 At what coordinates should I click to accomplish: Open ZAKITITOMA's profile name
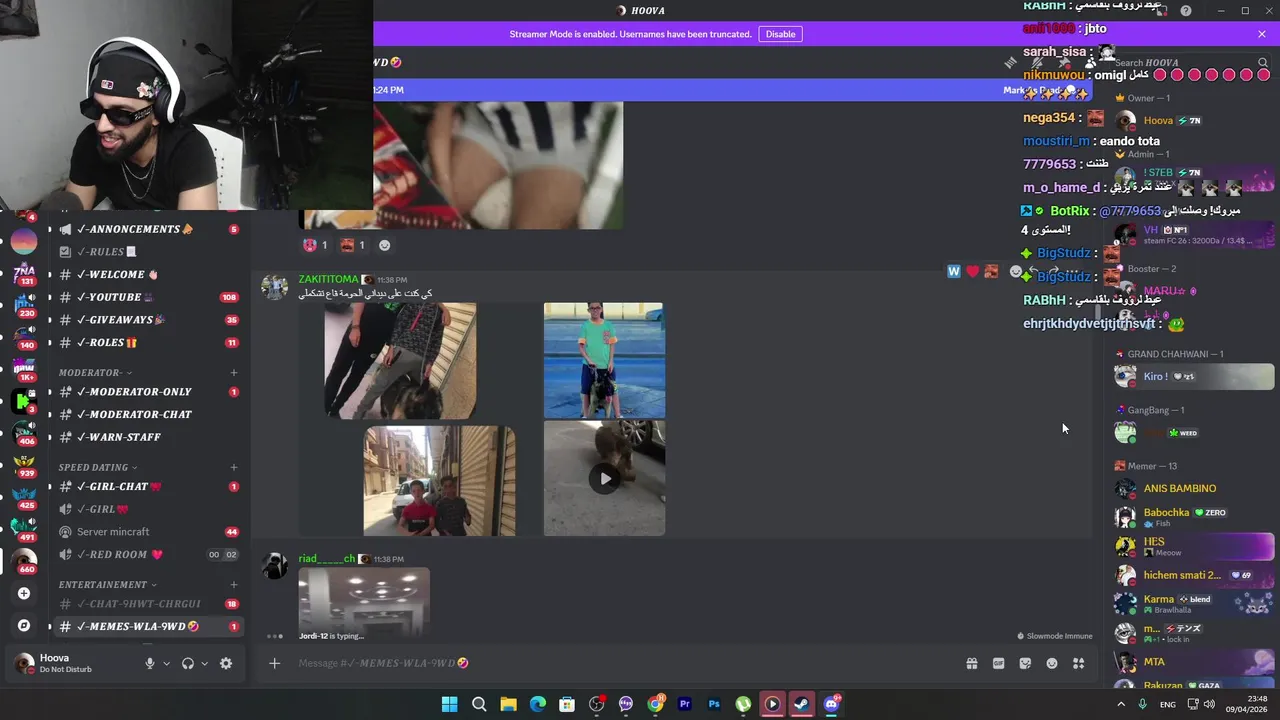[328, 279]
